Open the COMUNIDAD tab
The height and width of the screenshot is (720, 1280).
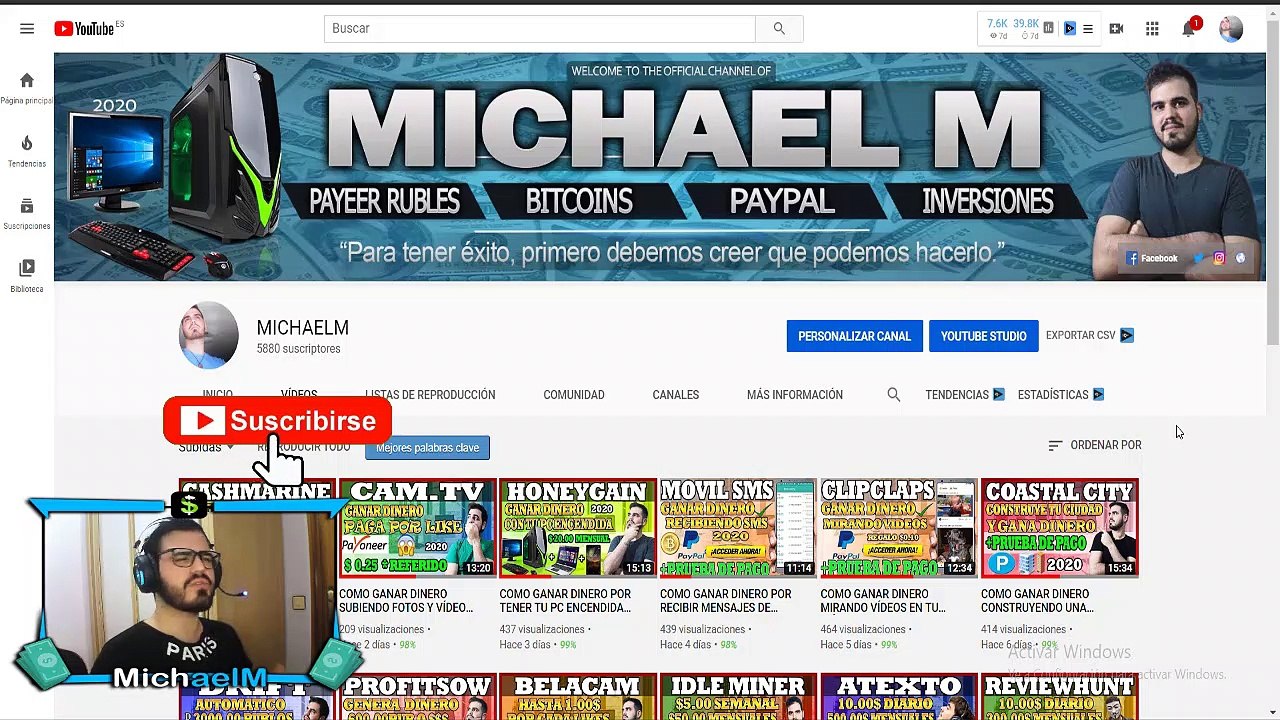pyautogui.click(x=574, y=395)
